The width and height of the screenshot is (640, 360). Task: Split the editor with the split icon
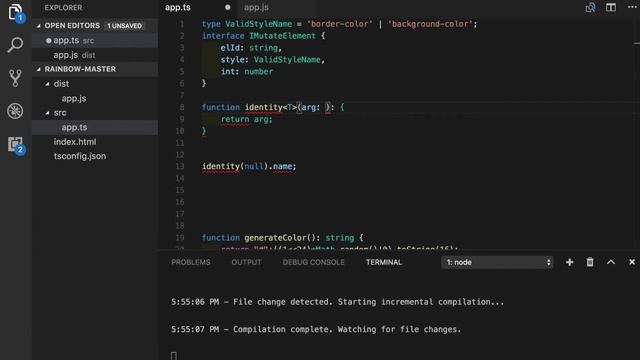[x=611, y=7]
